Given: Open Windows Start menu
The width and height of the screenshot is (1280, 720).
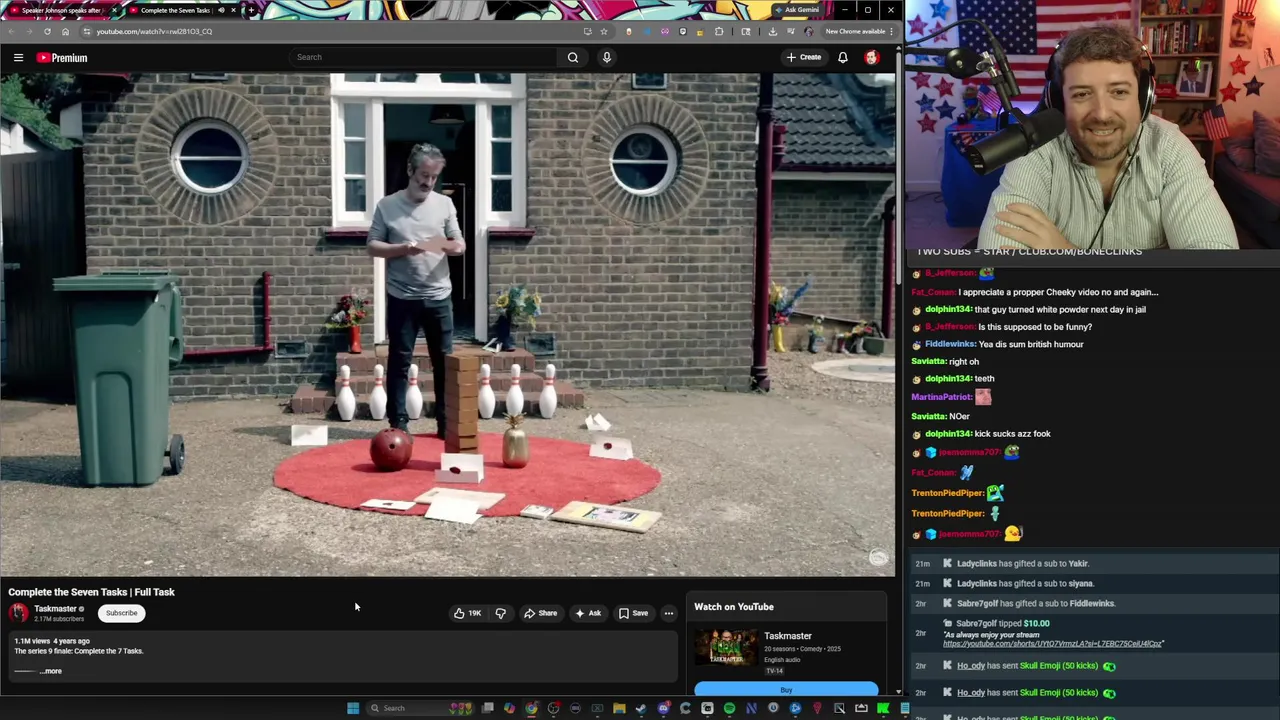Looking at the screenshot, I should (353, 708).
